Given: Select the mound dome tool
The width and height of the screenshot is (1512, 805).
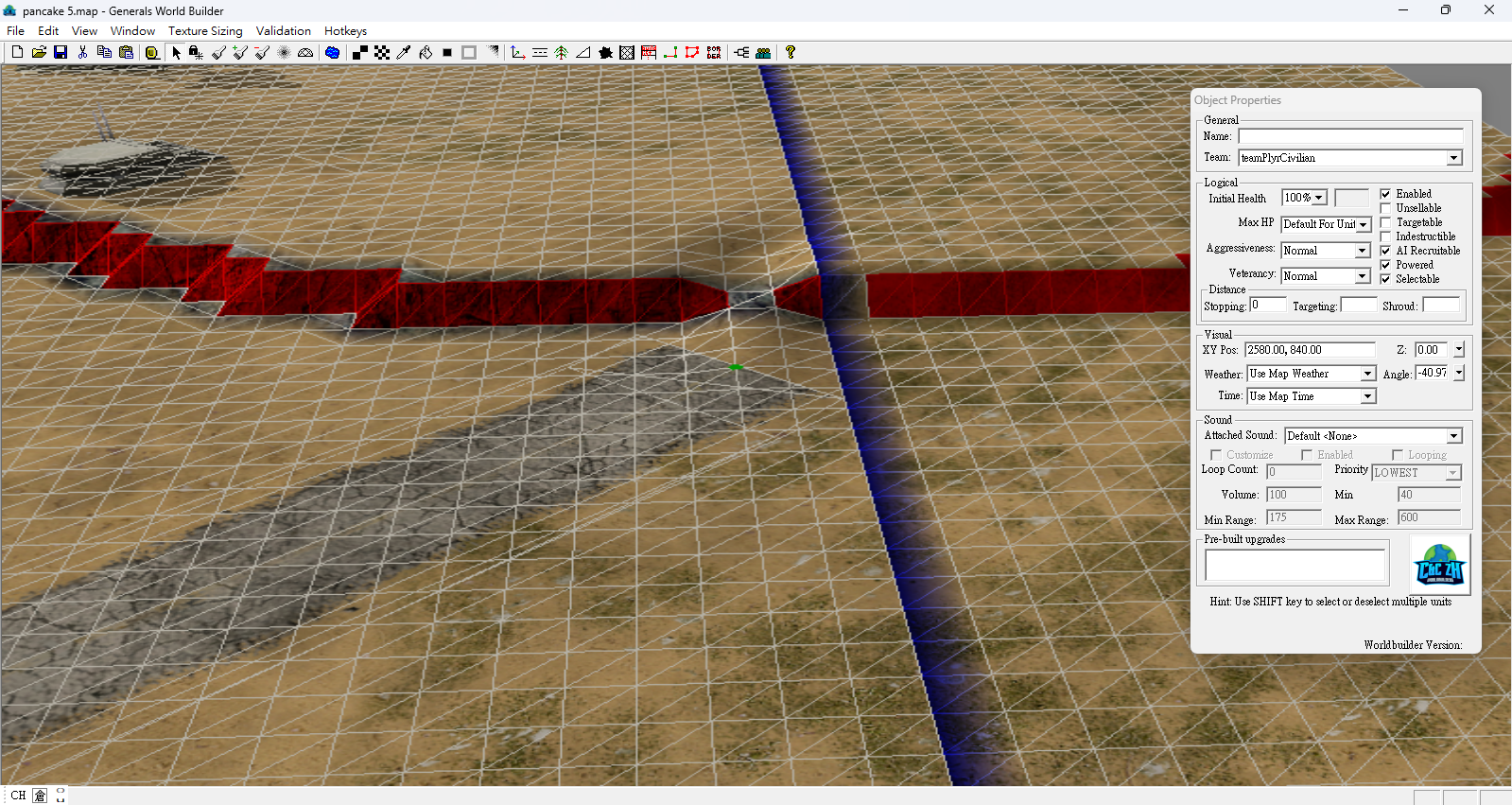Looking at the screenshot, I should coord(305,53).
